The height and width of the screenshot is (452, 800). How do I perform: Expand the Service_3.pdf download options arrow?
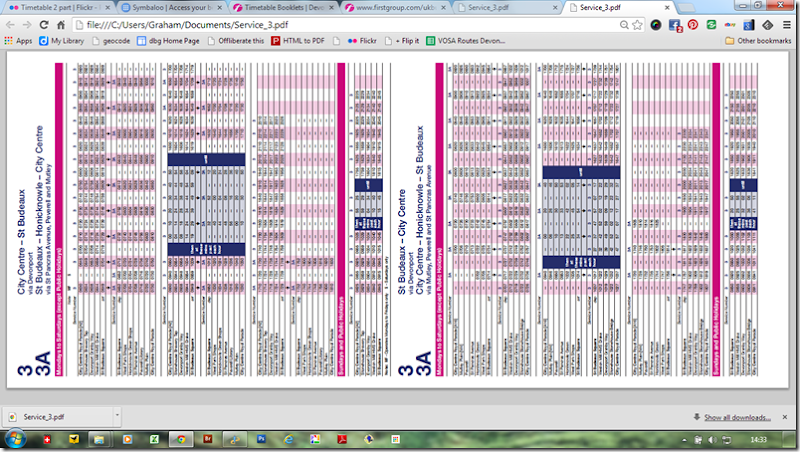click(117, 417)
